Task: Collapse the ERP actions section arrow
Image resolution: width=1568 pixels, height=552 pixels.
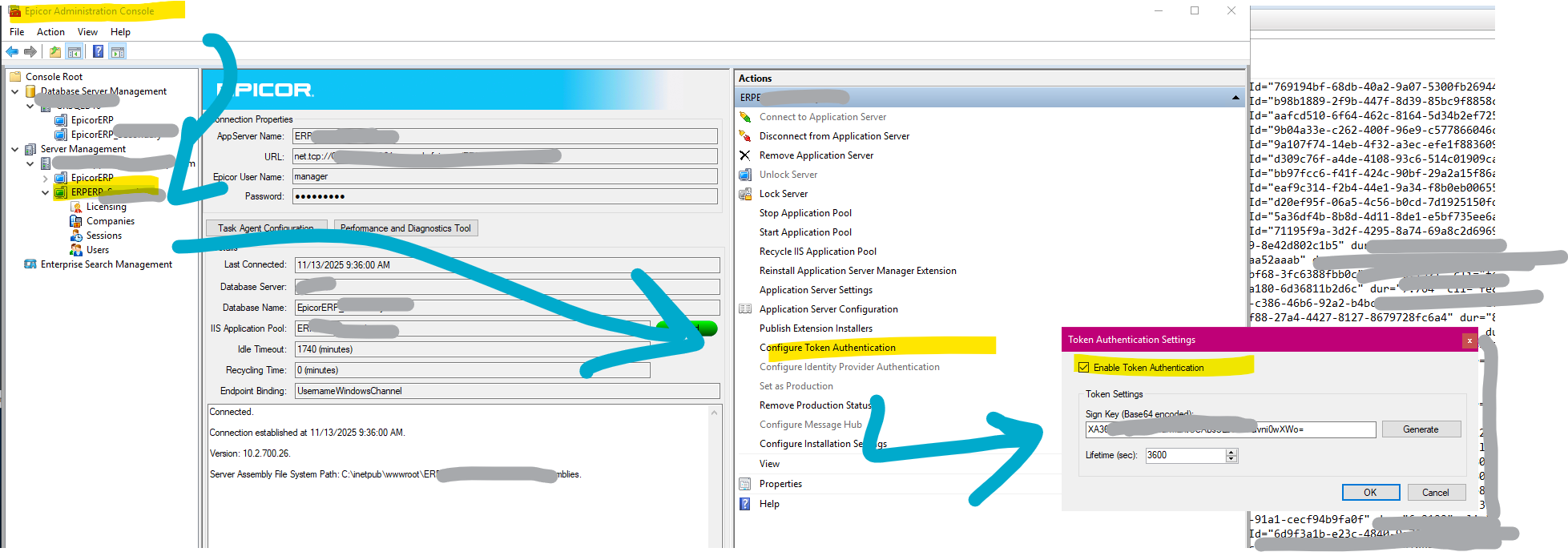Action: [x=1235, y=98]
